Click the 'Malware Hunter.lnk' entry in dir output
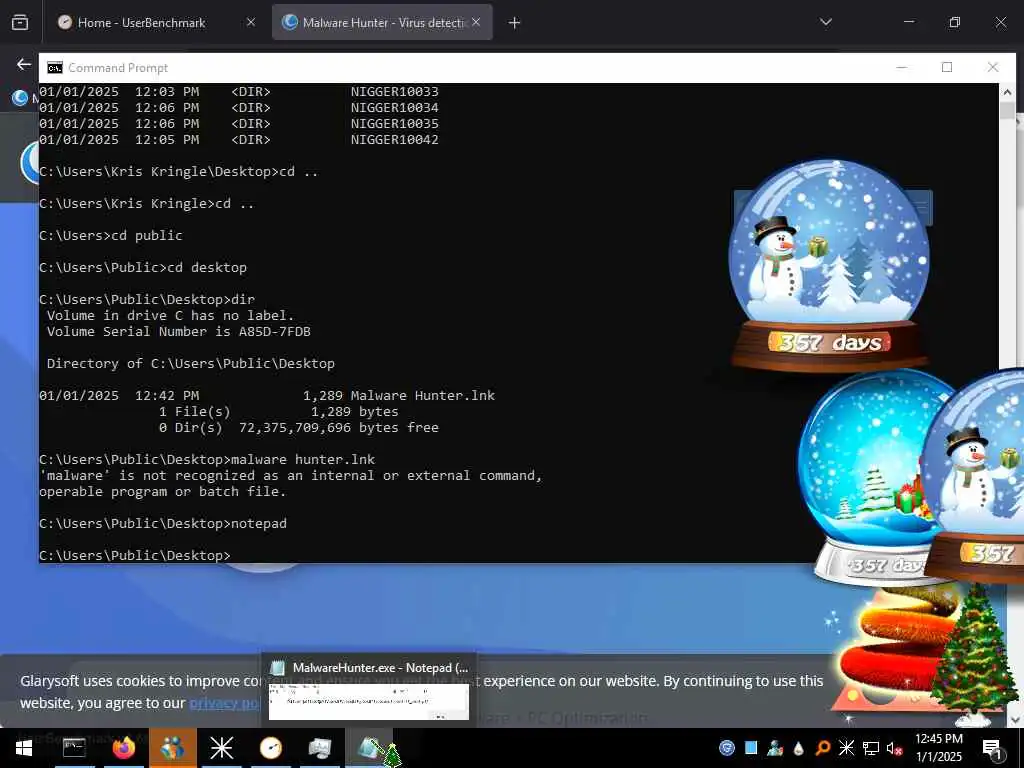Image resolution: width=1024 pixels, height=768 pixels. pos(423,395)
